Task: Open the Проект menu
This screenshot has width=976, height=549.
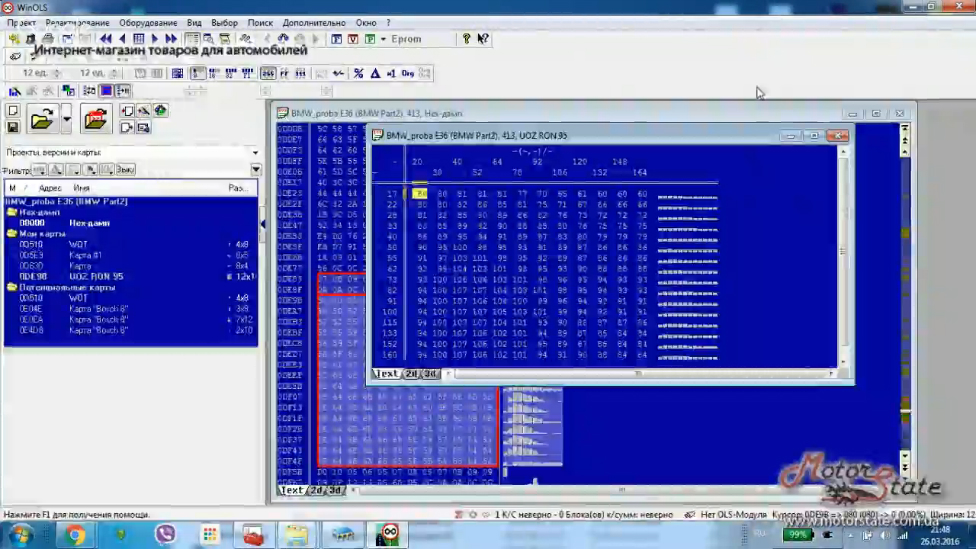Action: coord(21,23)
